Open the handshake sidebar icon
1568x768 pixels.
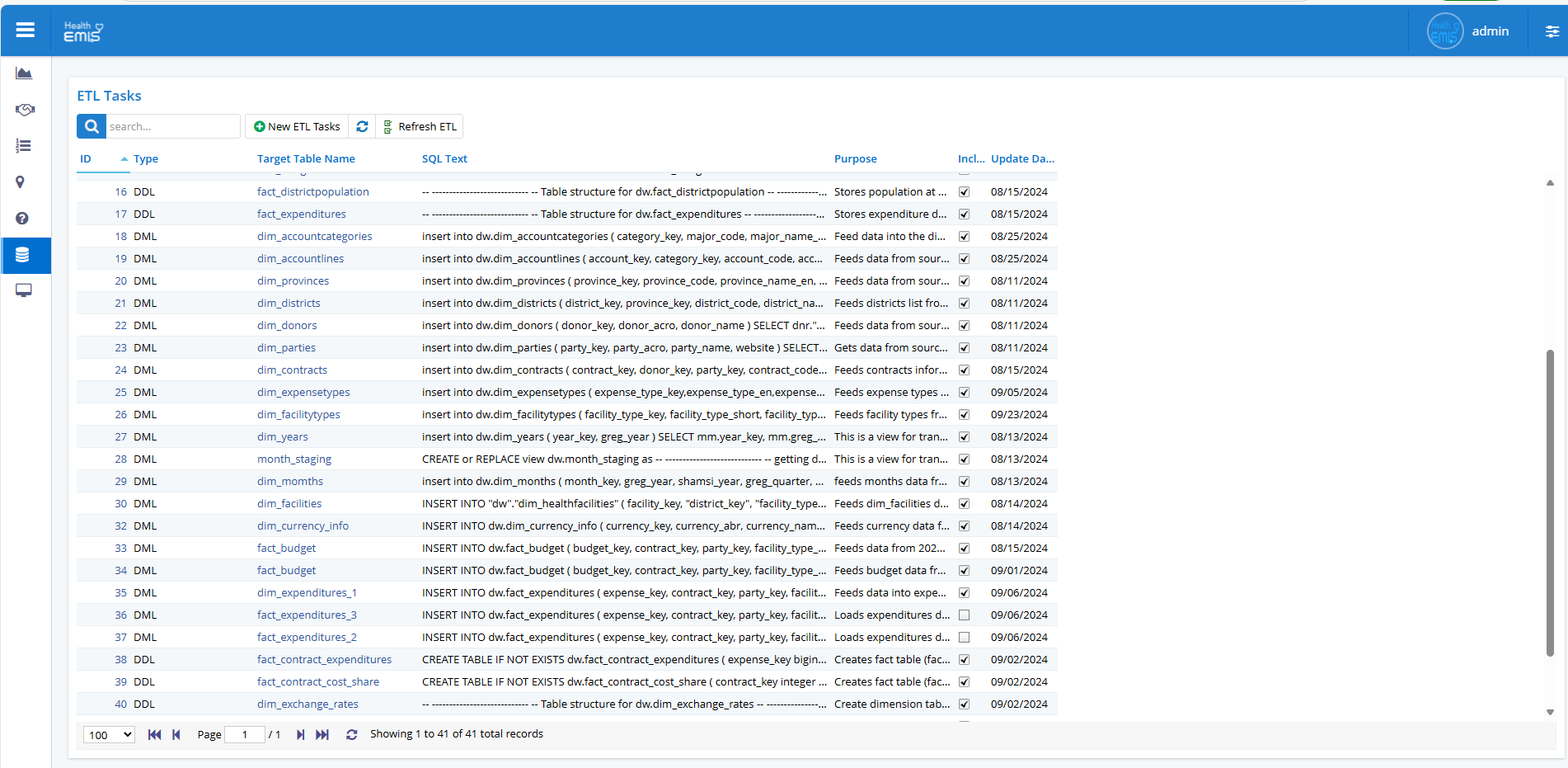point(25,110)
